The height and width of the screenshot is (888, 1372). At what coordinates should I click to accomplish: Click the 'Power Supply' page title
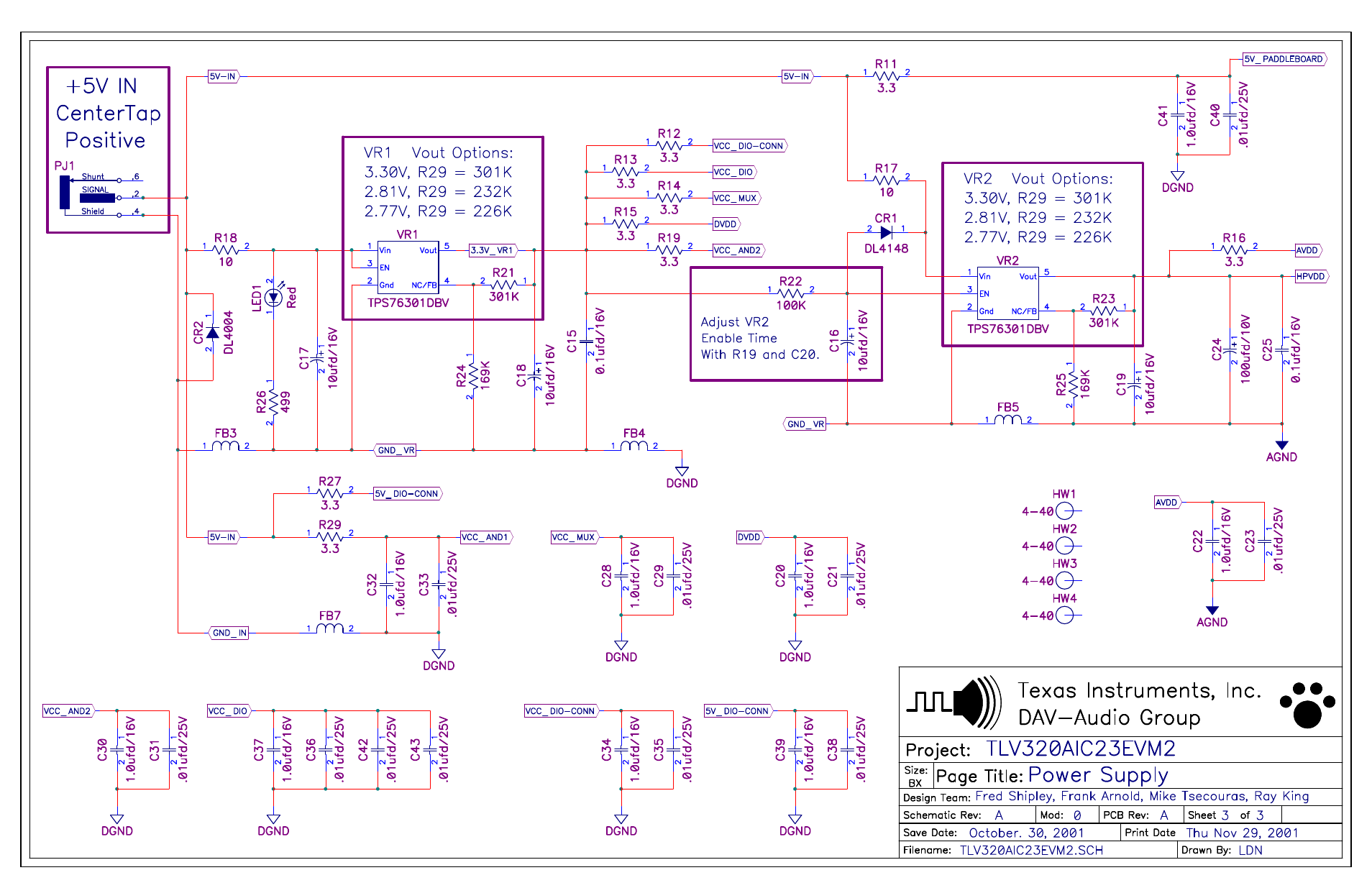coord(1098,775)
